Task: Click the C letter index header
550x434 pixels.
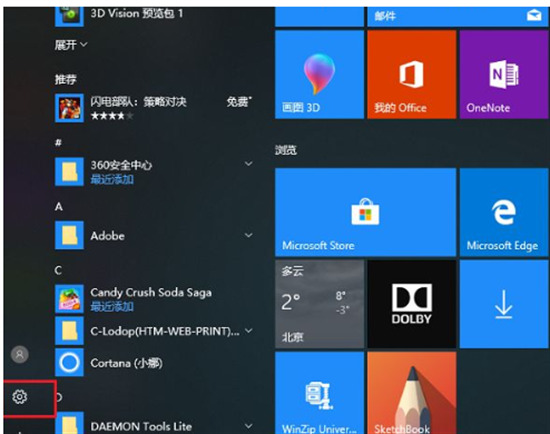Action: click(x=58, y=270)
